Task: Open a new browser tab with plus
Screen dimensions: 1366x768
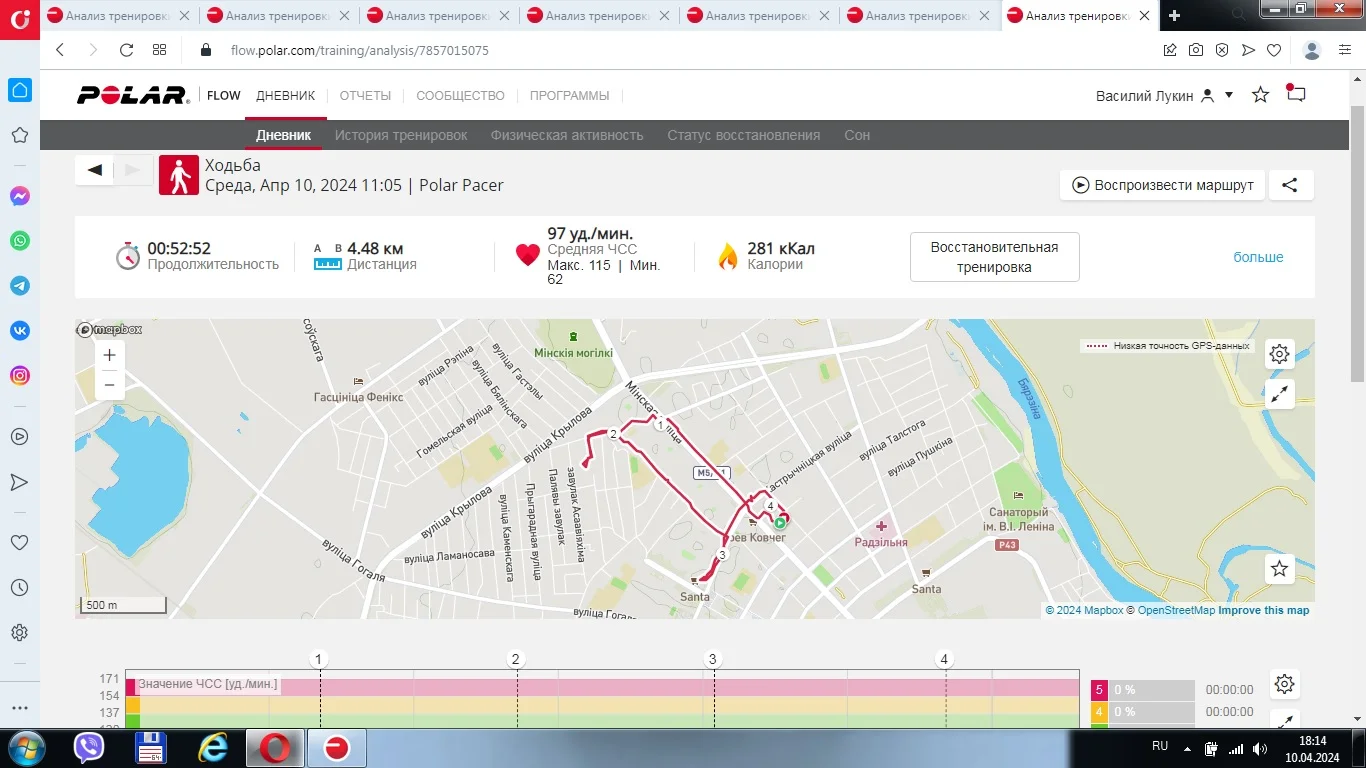Action: coord(1175,15)
